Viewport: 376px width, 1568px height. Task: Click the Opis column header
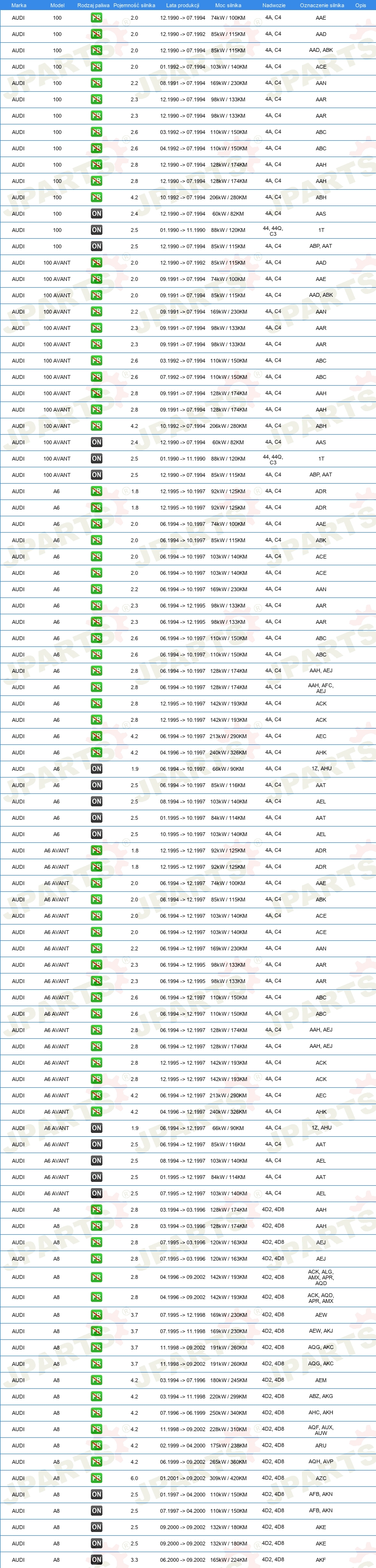pyautogui.click(x=361, y=5)
